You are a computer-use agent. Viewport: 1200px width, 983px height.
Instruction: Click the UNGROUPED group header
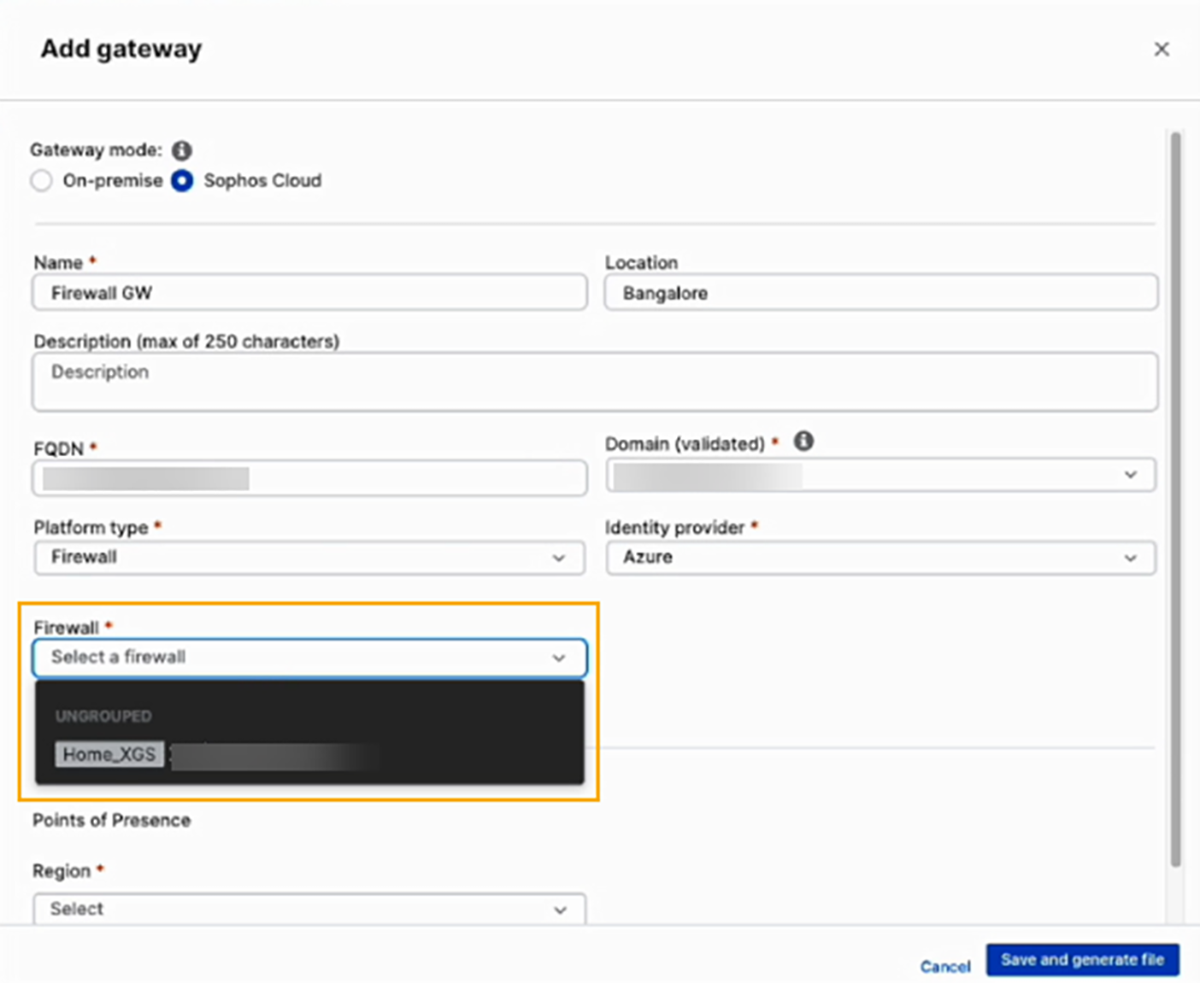point(104,717)
